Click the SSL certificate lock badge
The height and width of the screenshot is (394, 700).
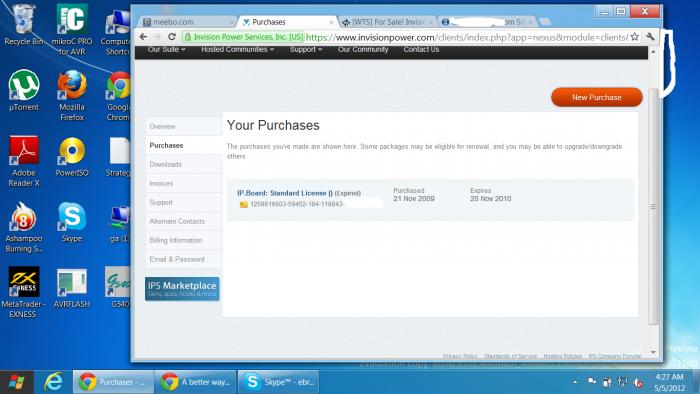(243, 37)
